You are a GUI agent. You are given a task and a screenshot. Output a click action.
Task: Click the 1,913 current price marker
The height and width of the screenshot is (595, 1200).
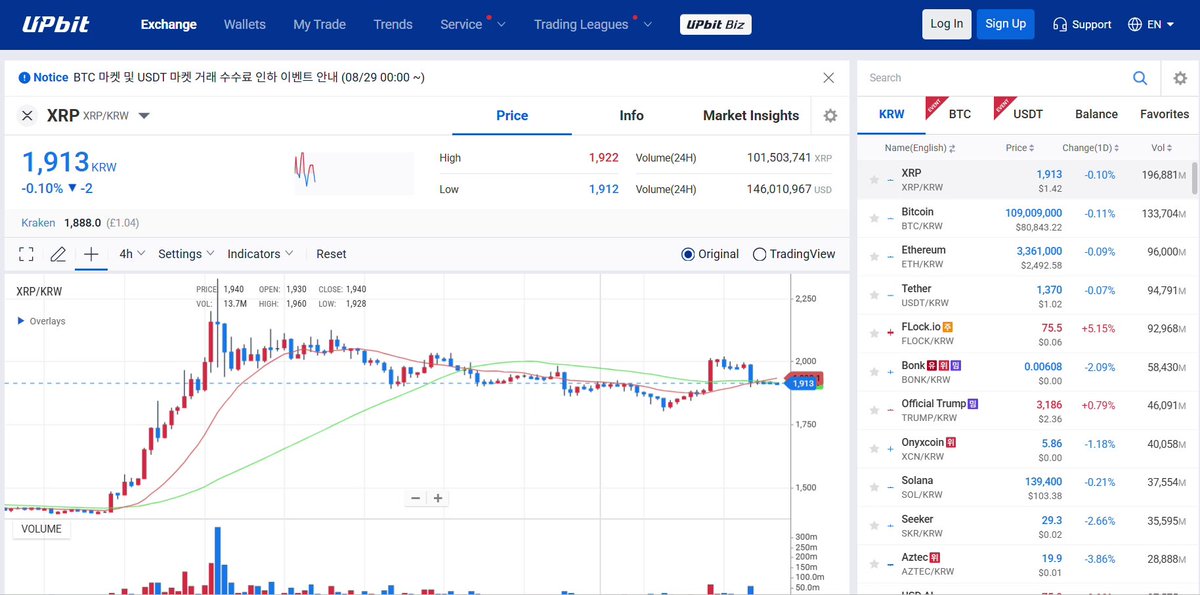click(x=802, y=383)
